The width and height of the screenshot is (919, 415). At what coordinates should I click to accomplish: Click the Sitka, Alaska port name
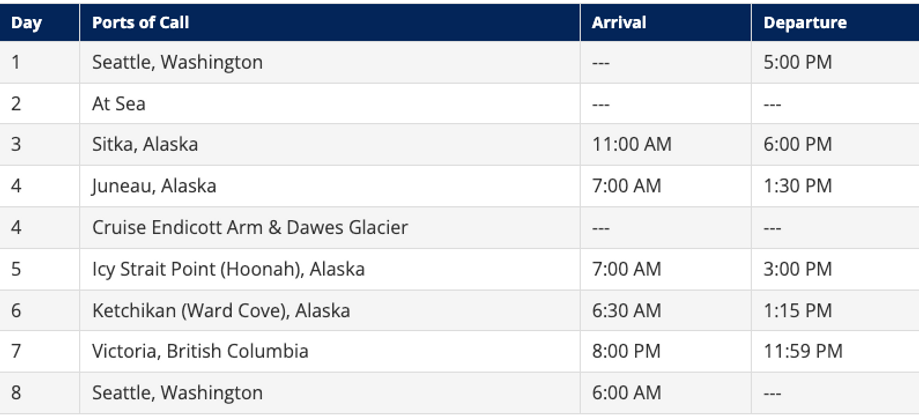point(145,145)
